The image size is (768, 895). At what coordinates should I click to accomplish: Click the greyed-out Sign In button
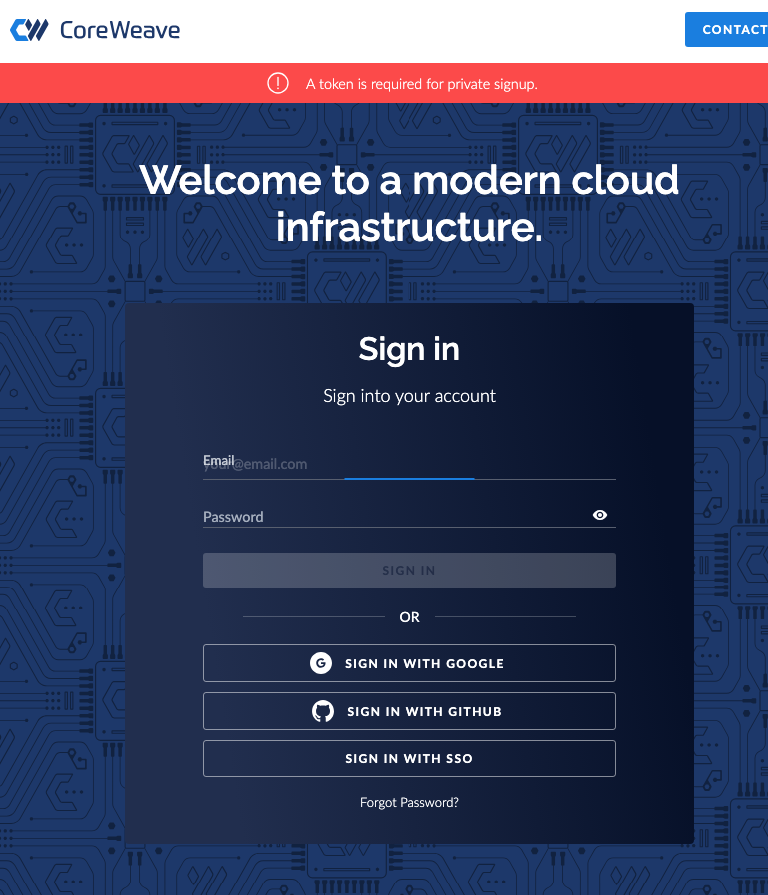[409, 570]
